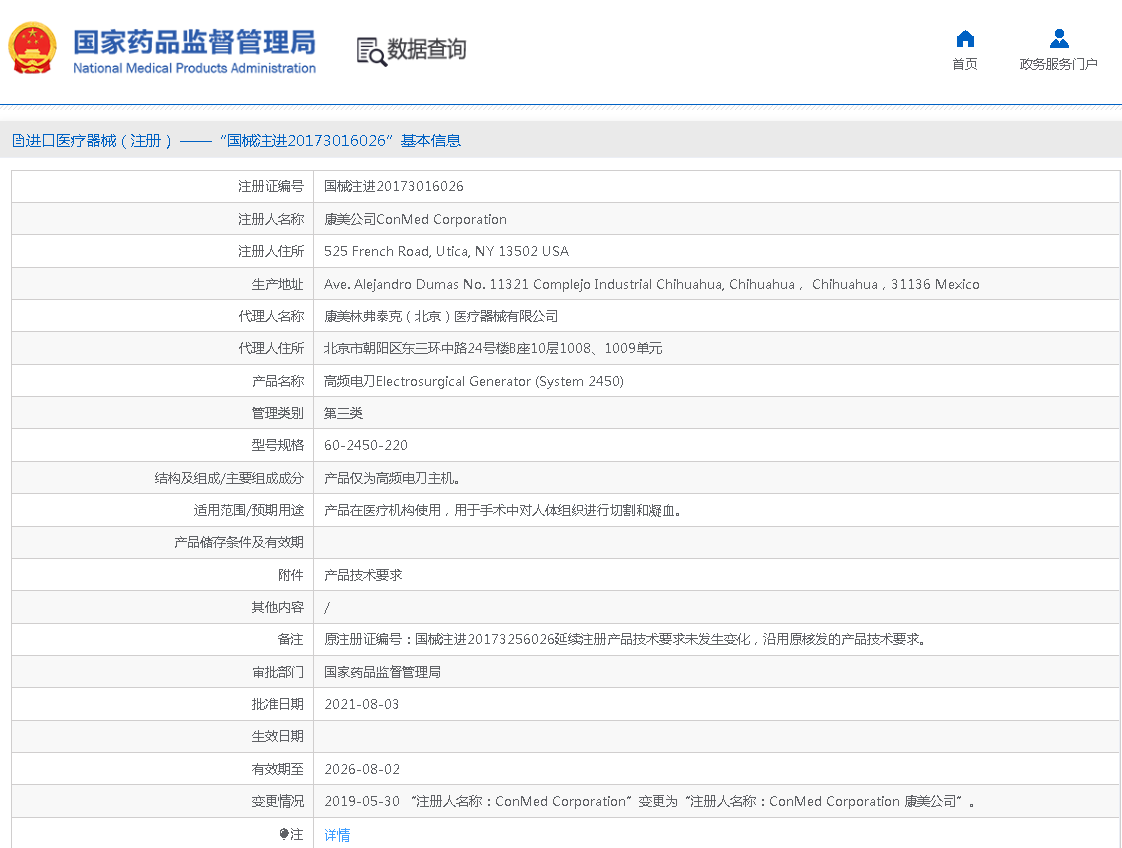
Task: Click the 数据查询 heading text
Action: point(426,49)
